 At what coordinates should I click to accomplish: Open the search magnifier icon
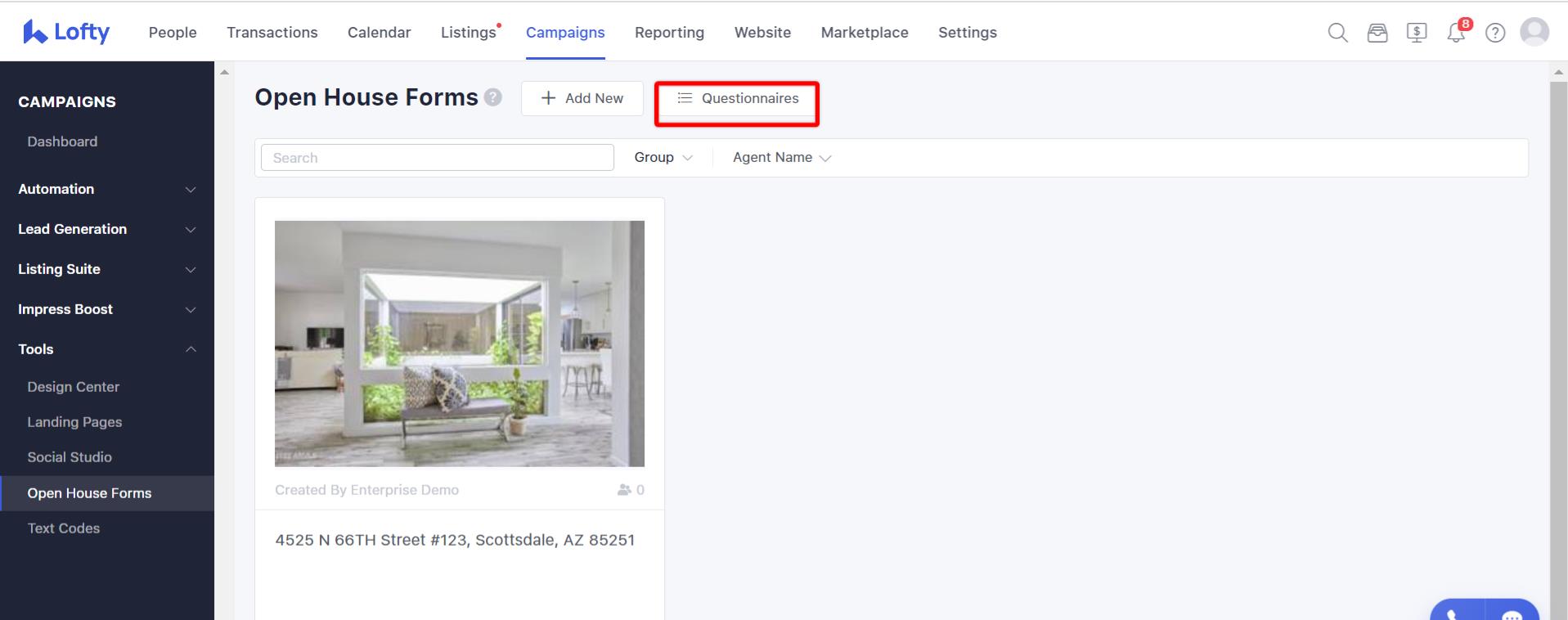pyautogui.click(x=1337, y=33)
